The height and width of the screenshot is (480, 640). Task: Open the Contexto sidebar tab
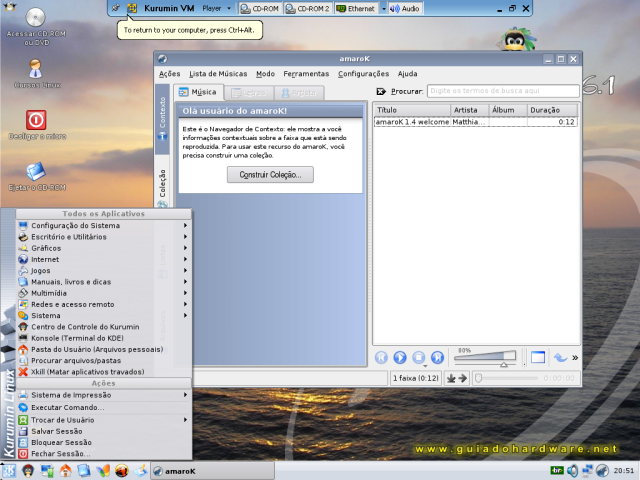[162, 119]
